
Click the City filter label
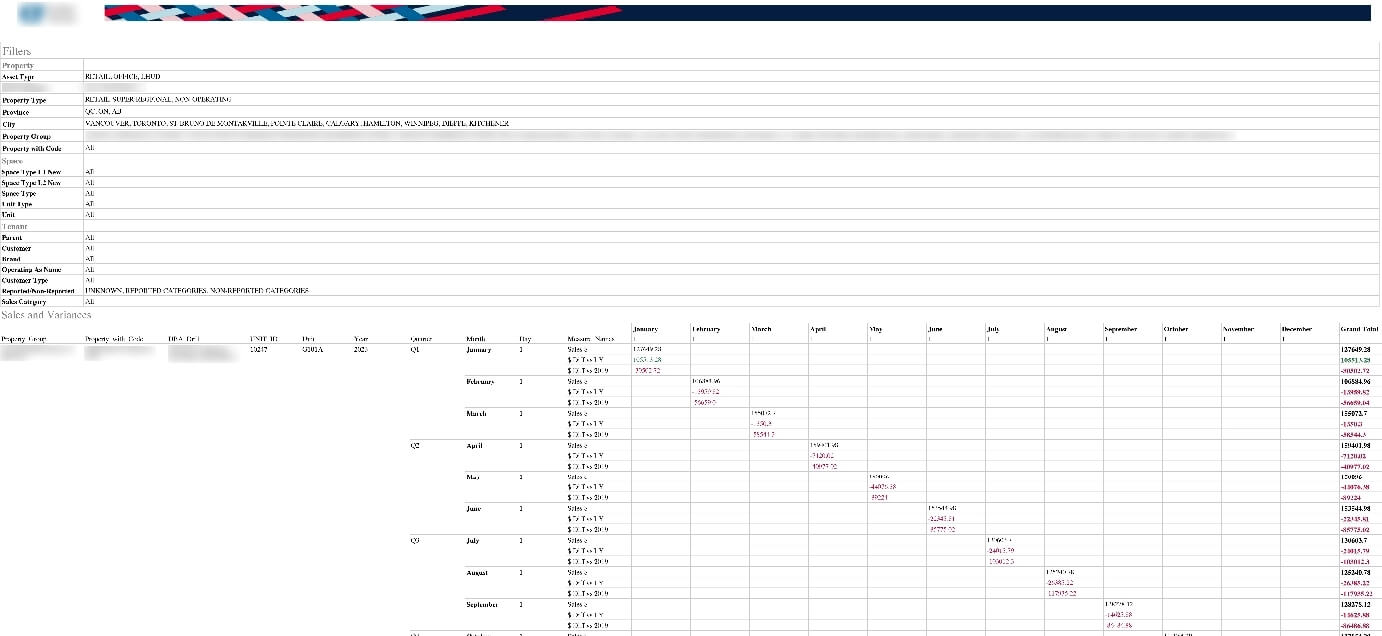[8, 124]
